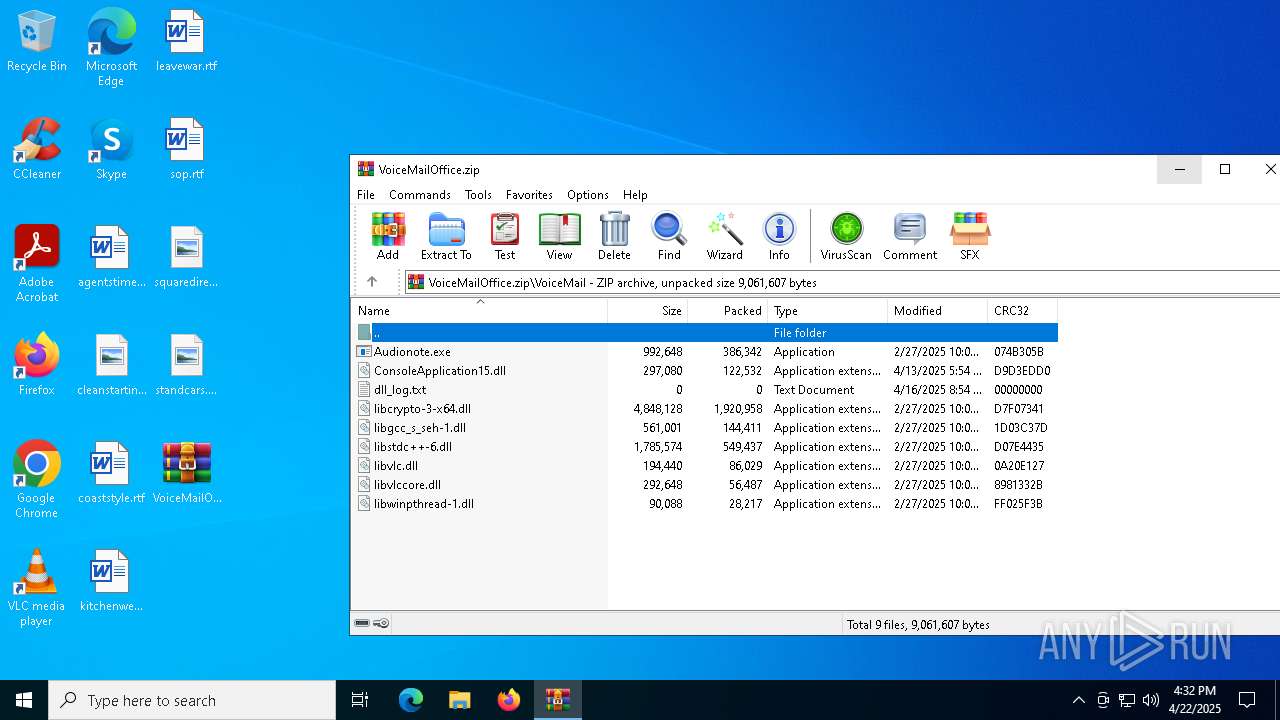
Task: Select the libvlccore.dll file
Action: [x=705, y=485]
